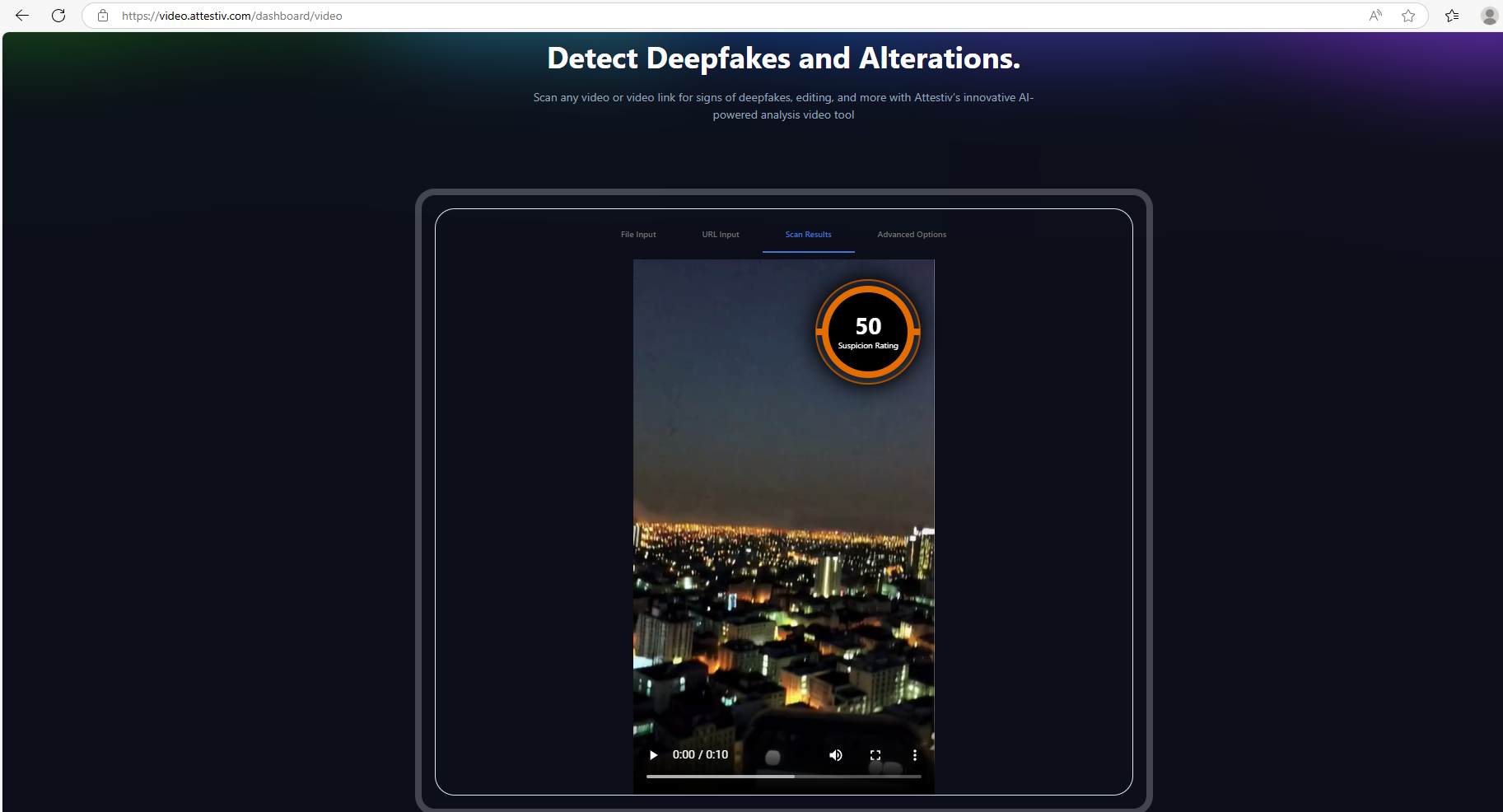Click the Detect Deepfakes and Alterations heading

pyautogui.click(x=783, y=58)
